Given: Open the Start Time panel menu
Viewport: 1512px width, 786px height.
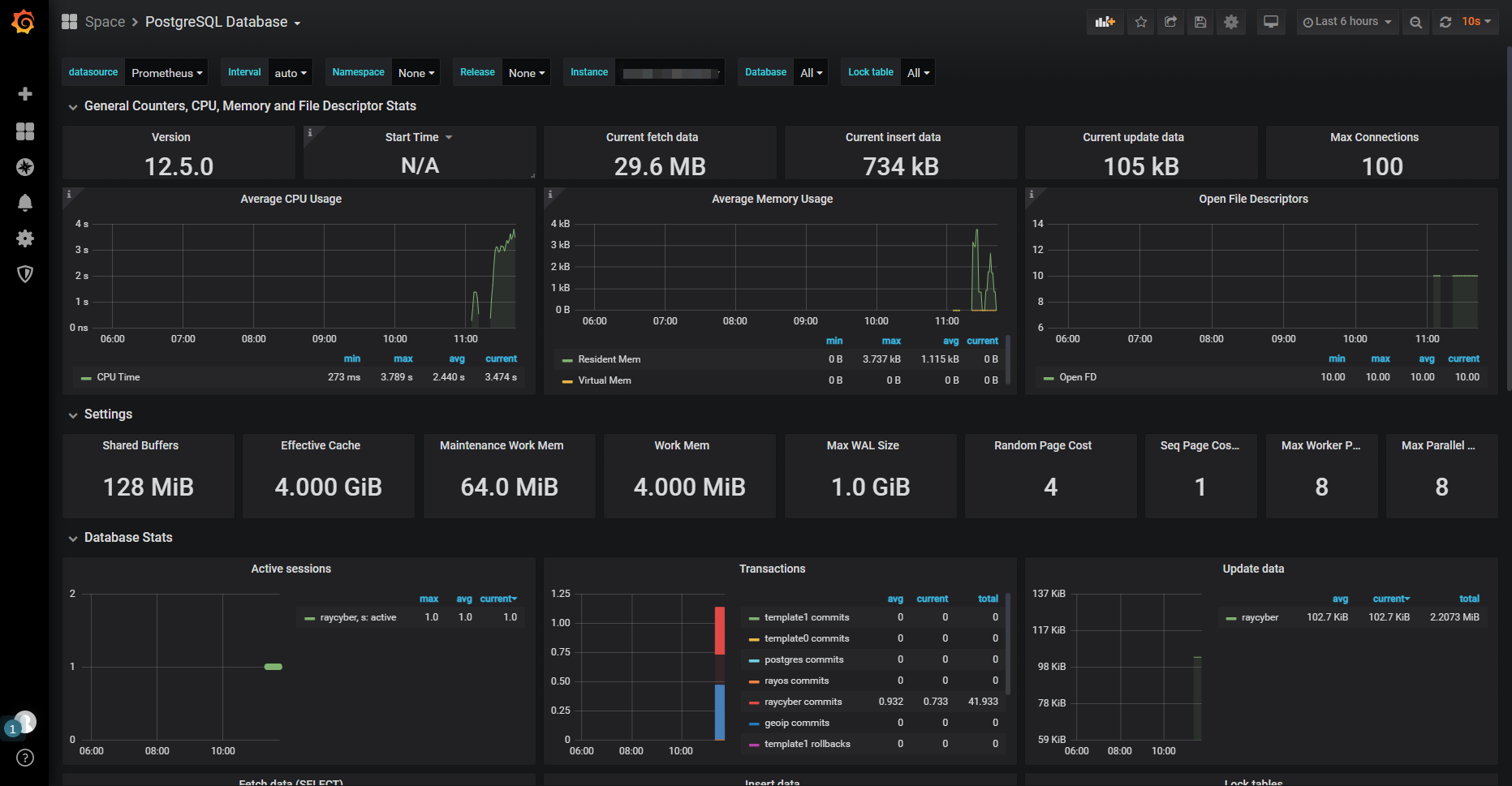Looking at the screenshot, I should [x=419, y=137].
